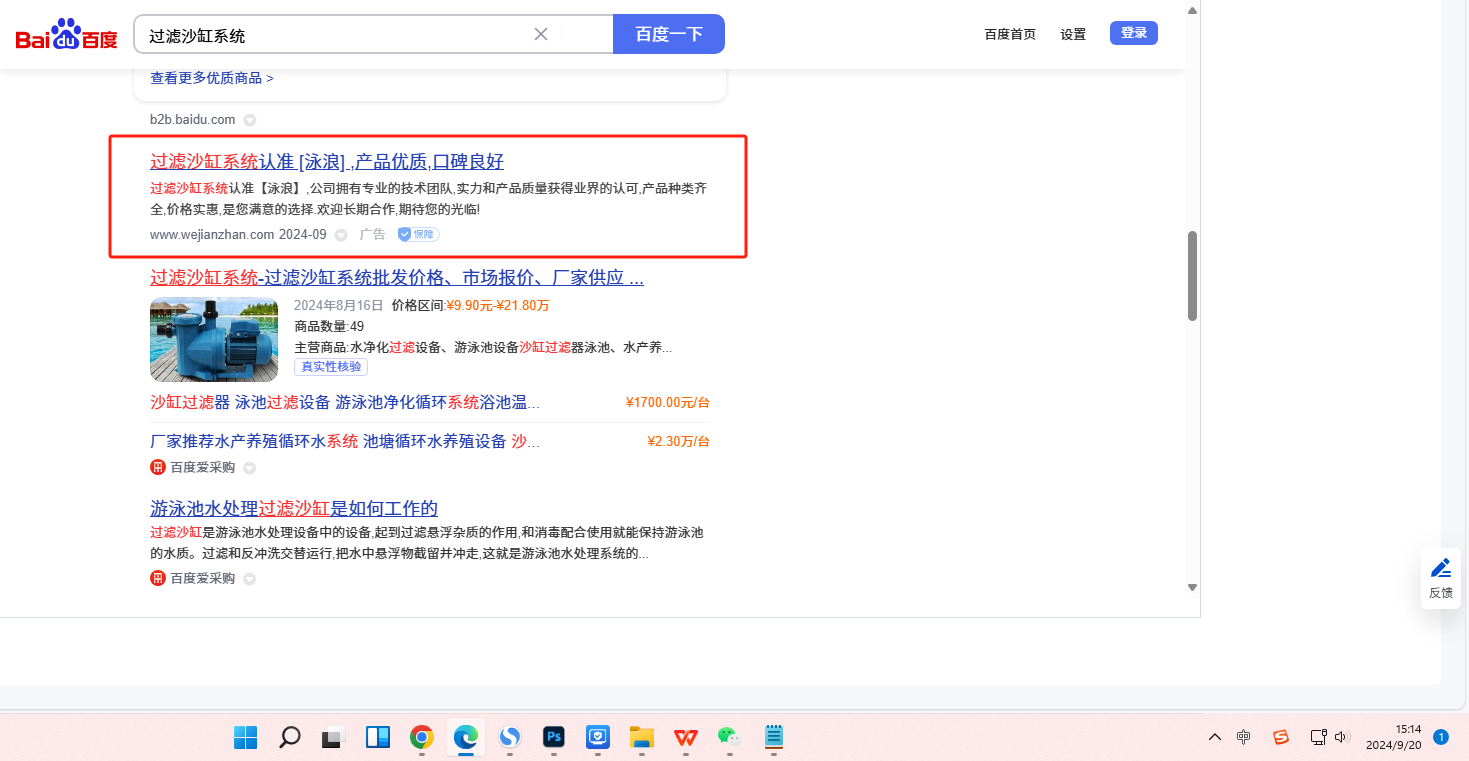The height and width of the screenshot is (761, 1469).
Task: Show hidden tray icons with the chevron
Action: (1214, 737)
